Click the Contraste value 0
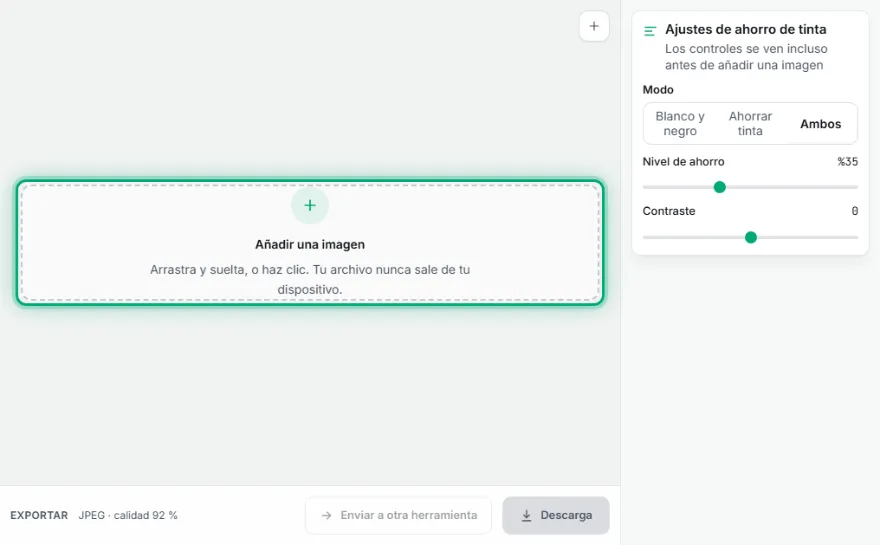This screenshot has height=545, width=880. [x=854, y=211]
